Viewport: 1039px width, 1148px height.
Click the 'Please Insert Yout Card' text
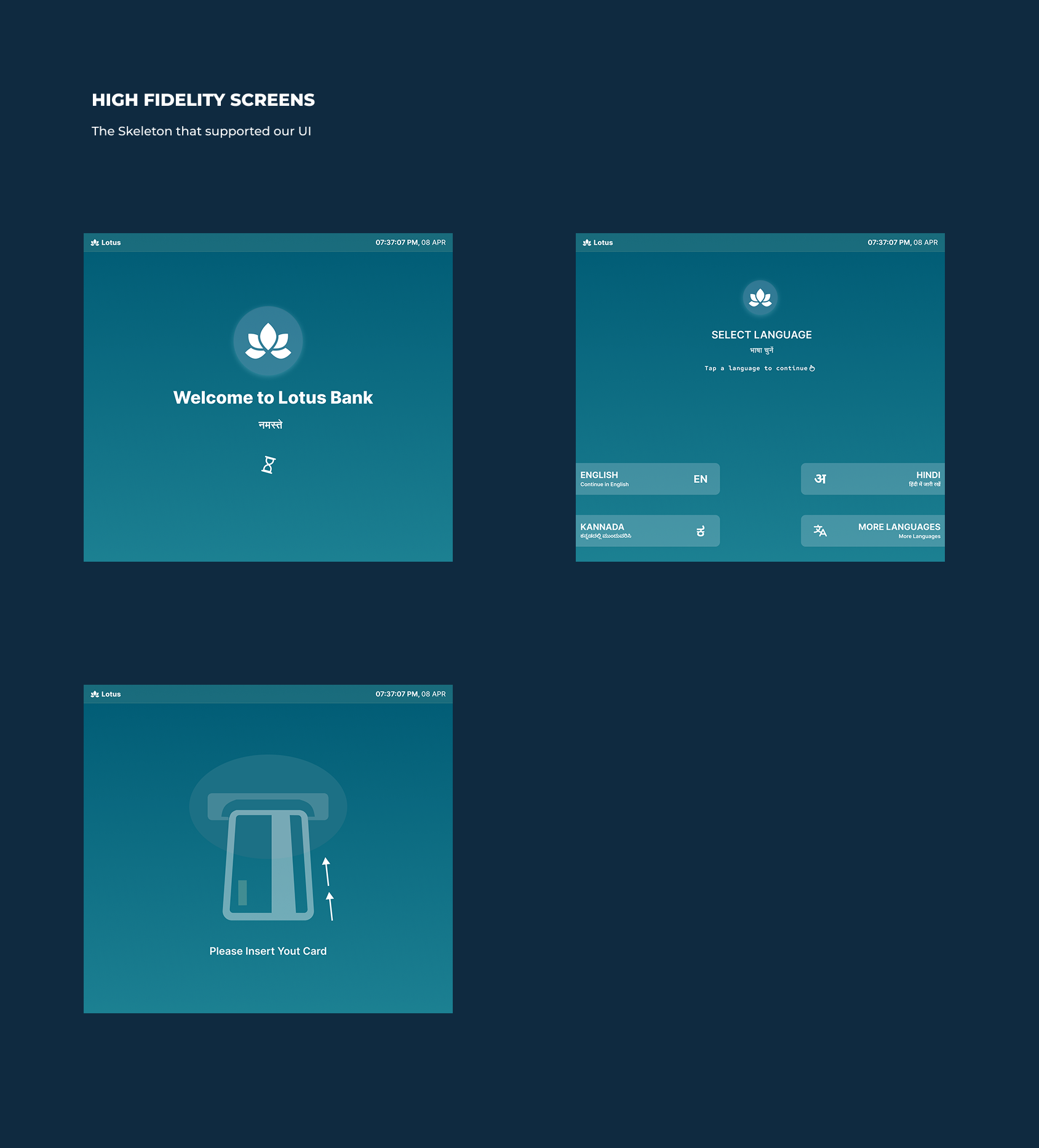268,951
